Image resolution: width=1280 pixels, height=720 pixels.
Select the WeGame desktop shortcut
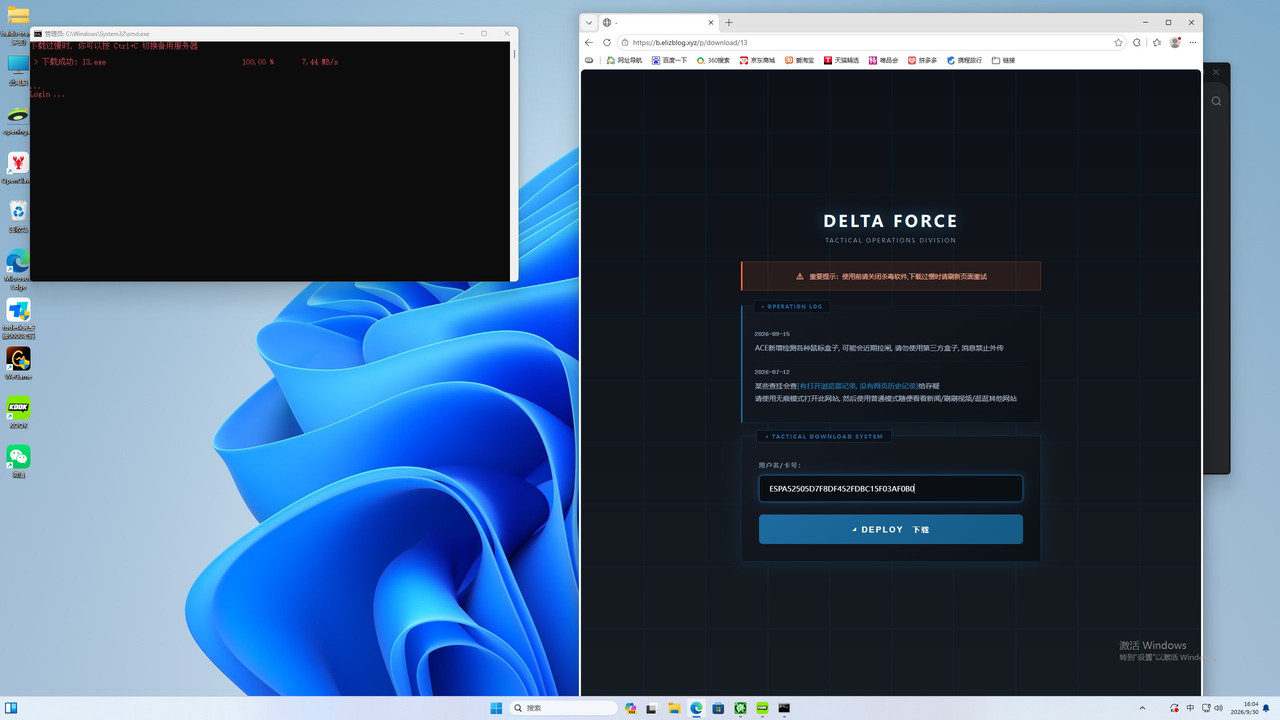(x=18, y=363)
